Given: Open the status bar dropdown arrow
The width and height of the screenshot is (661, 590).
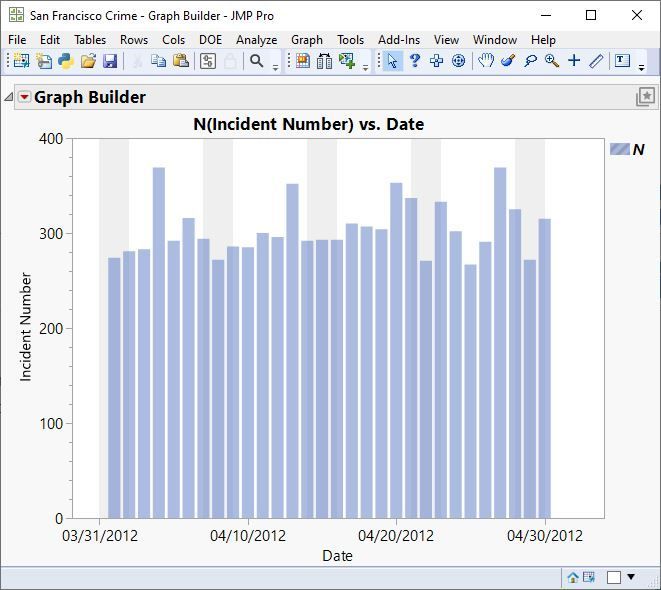Looking at the screenshot, I should pyautogui.click(x=631, y=577).
